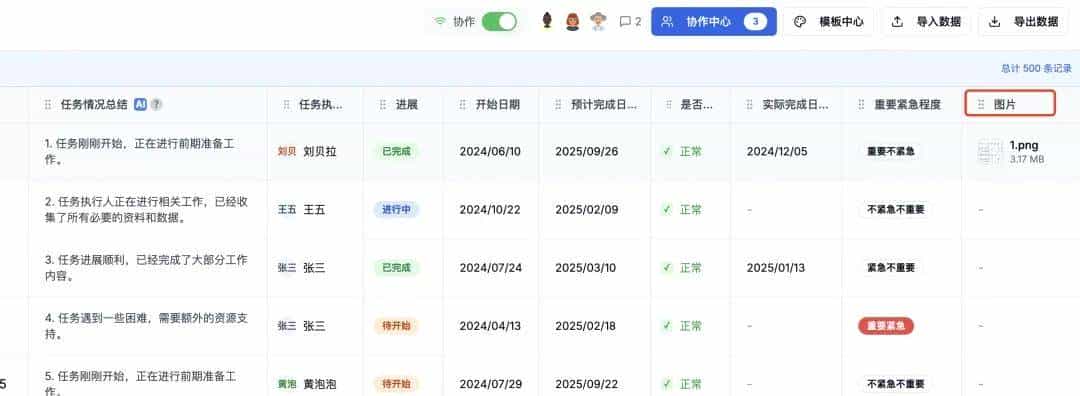1080x396 pixels.
Task: Click drag handle of 开始日期 column
Action: [463, 105]
